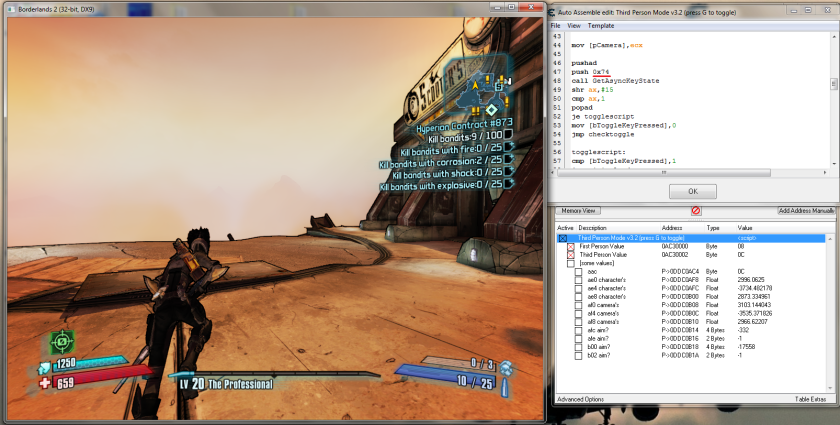This screenshot has width=840, height=425.
Task: Click the 'pushad' code line
Action: pos(583,63)
